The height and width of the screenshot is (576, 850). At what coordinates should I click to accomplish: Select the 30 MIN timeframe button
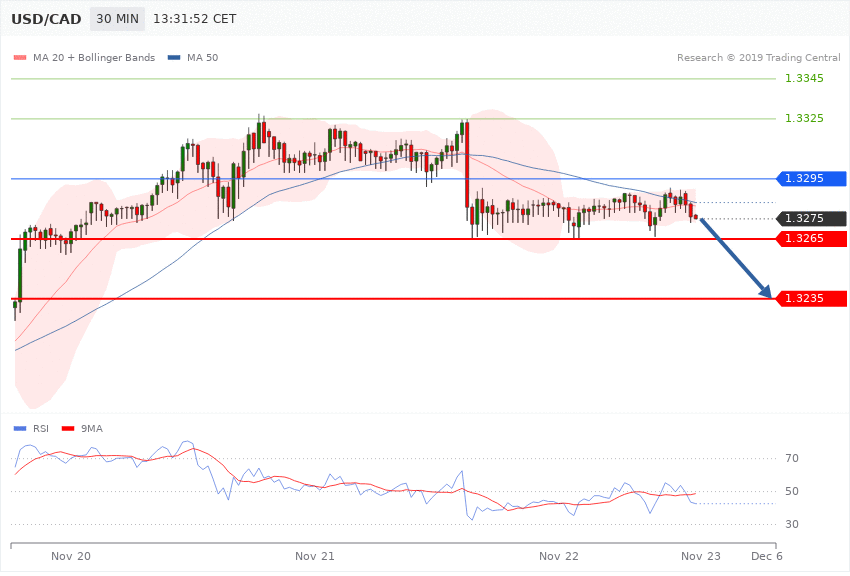[118, 19]
